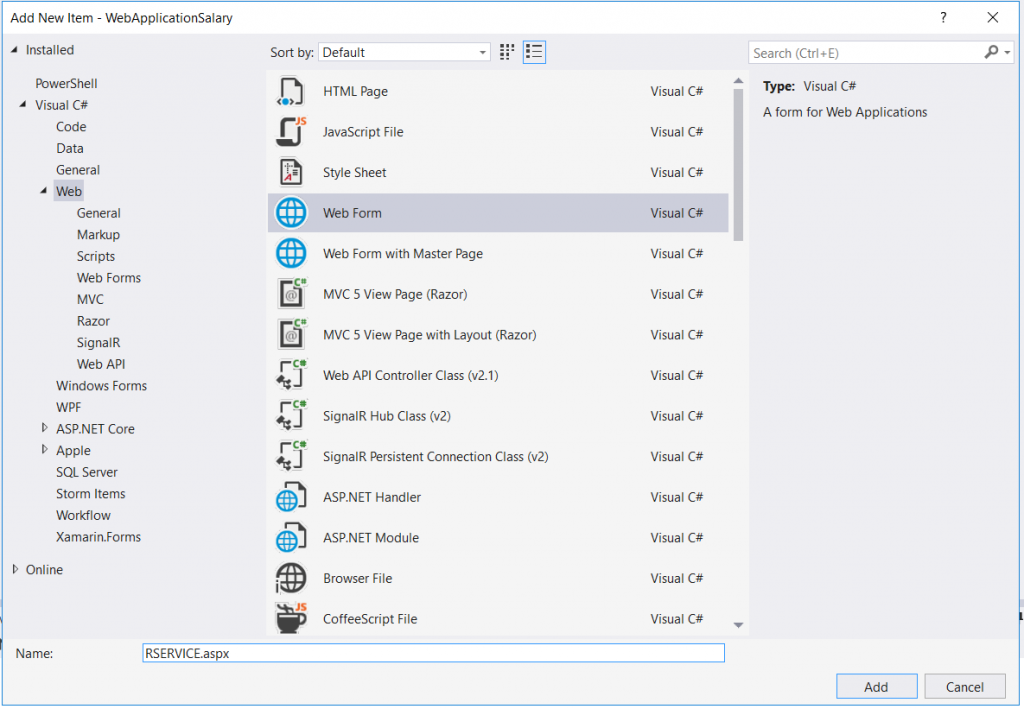The width and height of the screenshot is (1024, 709).
Task: Click the SignalR Hub Class icon
Action: coord(291,416)
